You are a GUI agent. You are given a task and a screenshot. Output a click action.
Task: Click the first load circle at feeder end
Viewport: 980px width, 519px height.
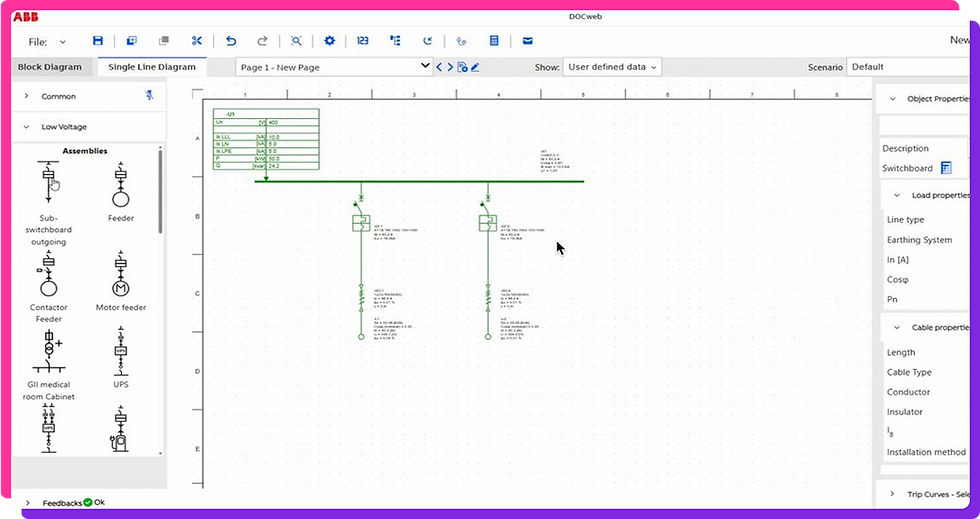point(361,337)
